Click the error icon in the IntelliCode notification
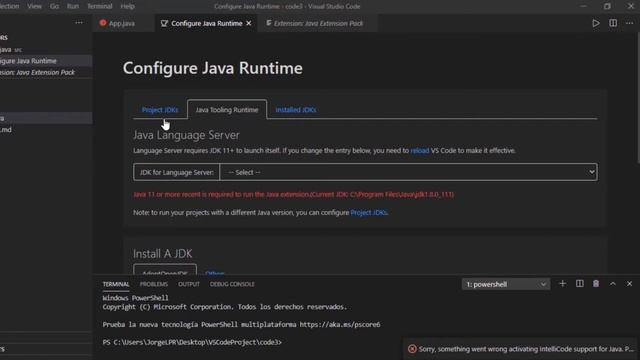Image resolution: width=640 pixels, height=360 pixels. point(412,349)
